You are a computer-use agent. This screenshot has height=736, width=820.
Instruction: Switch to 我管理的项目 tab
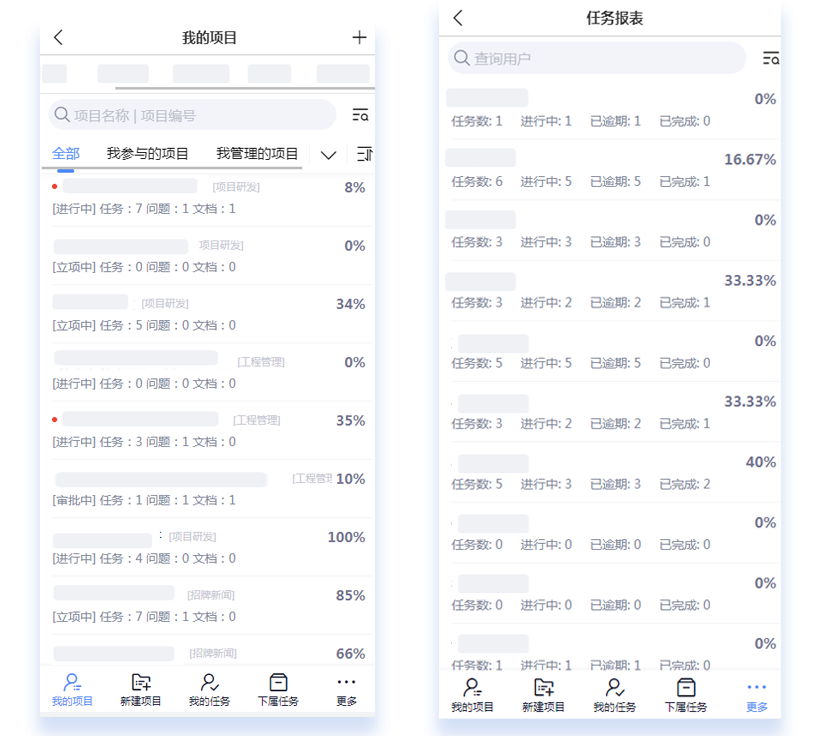(x=257, y=154)
